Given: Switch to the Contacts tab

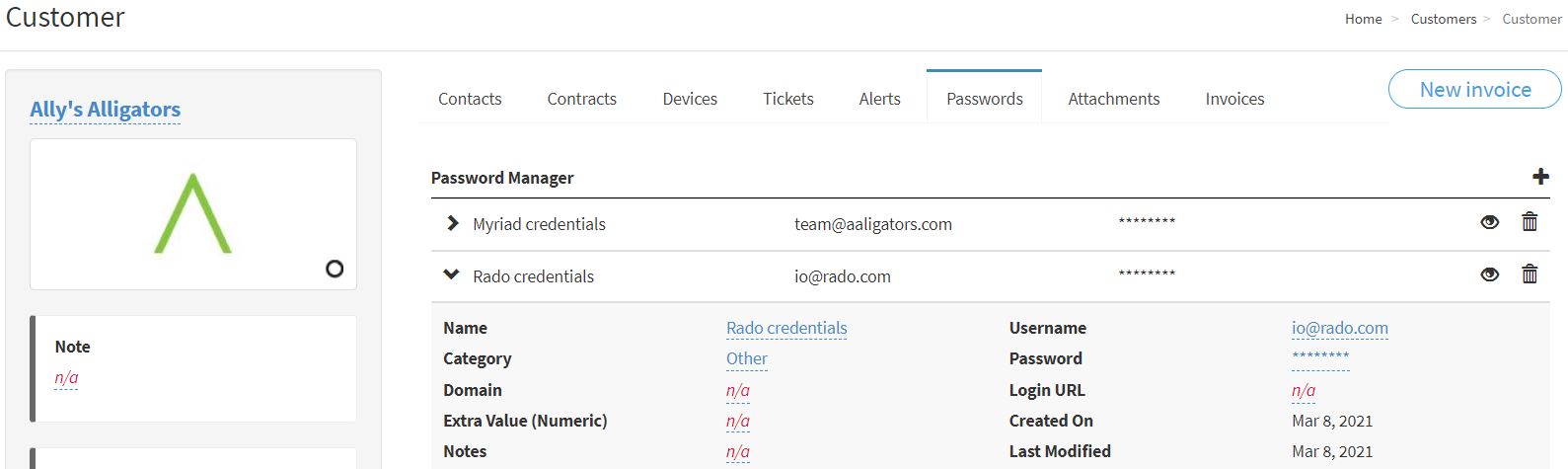Looking at the screenshot, I should [470, 99].
